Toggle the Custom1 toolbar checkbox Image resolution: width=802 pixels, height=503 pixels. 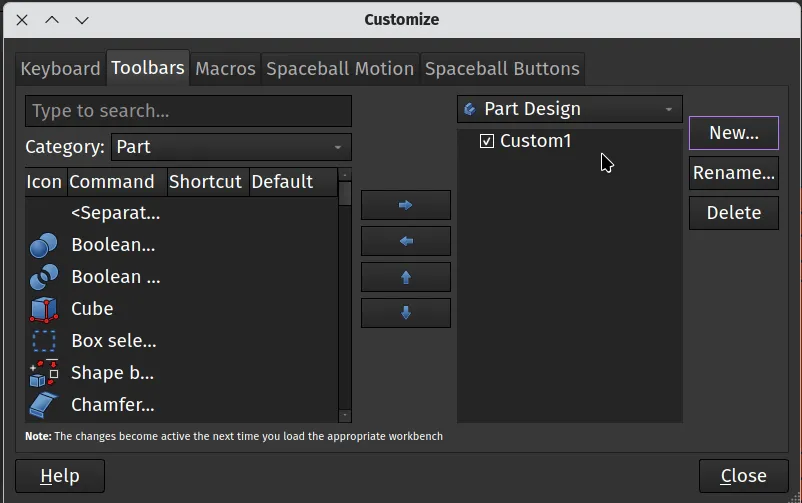486,141
